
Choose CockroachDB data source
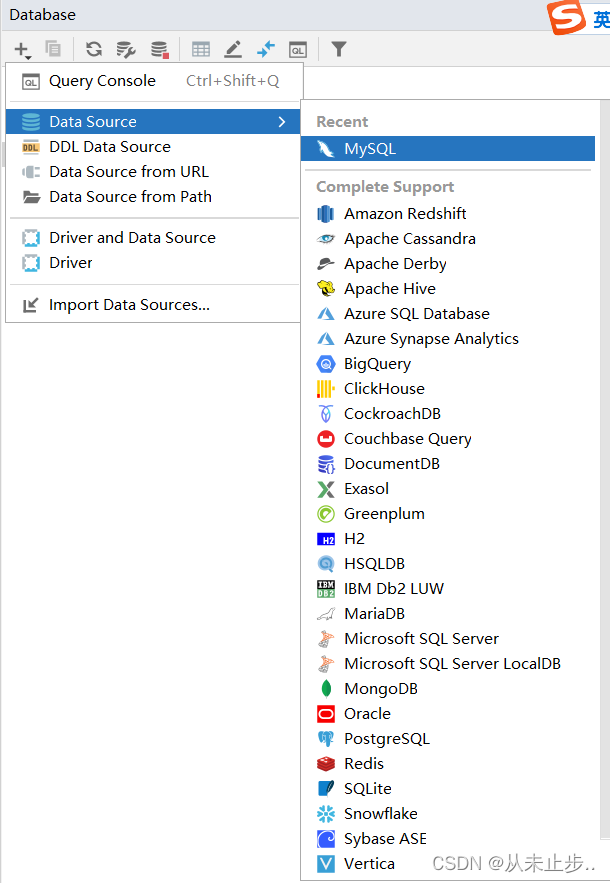(x=448, y=414)
